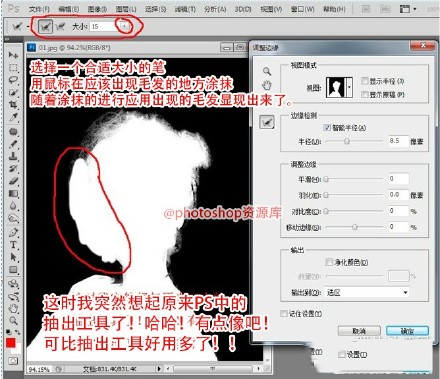Viewport: 440px width, 379px height.
Task: Select the Gradient tool
Action: (x=13, y=193)
